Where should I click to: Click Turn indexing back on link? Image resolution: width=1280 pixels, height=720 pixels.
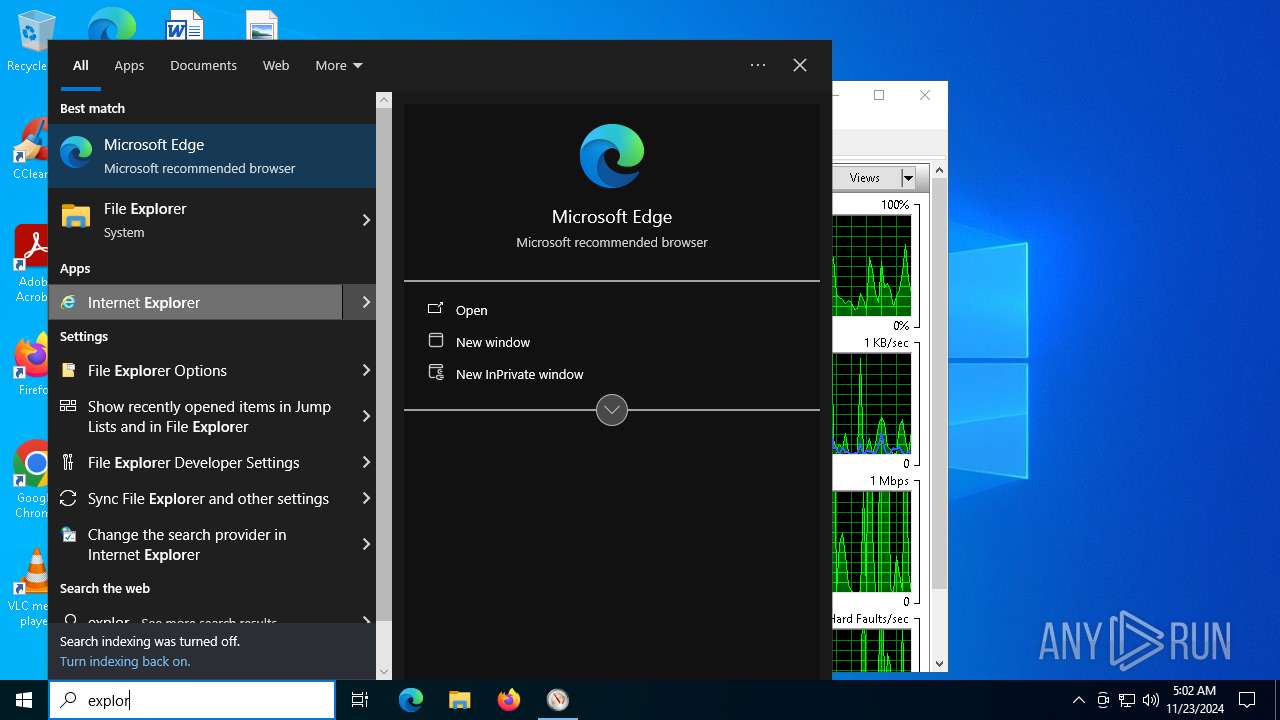[125, 661]
